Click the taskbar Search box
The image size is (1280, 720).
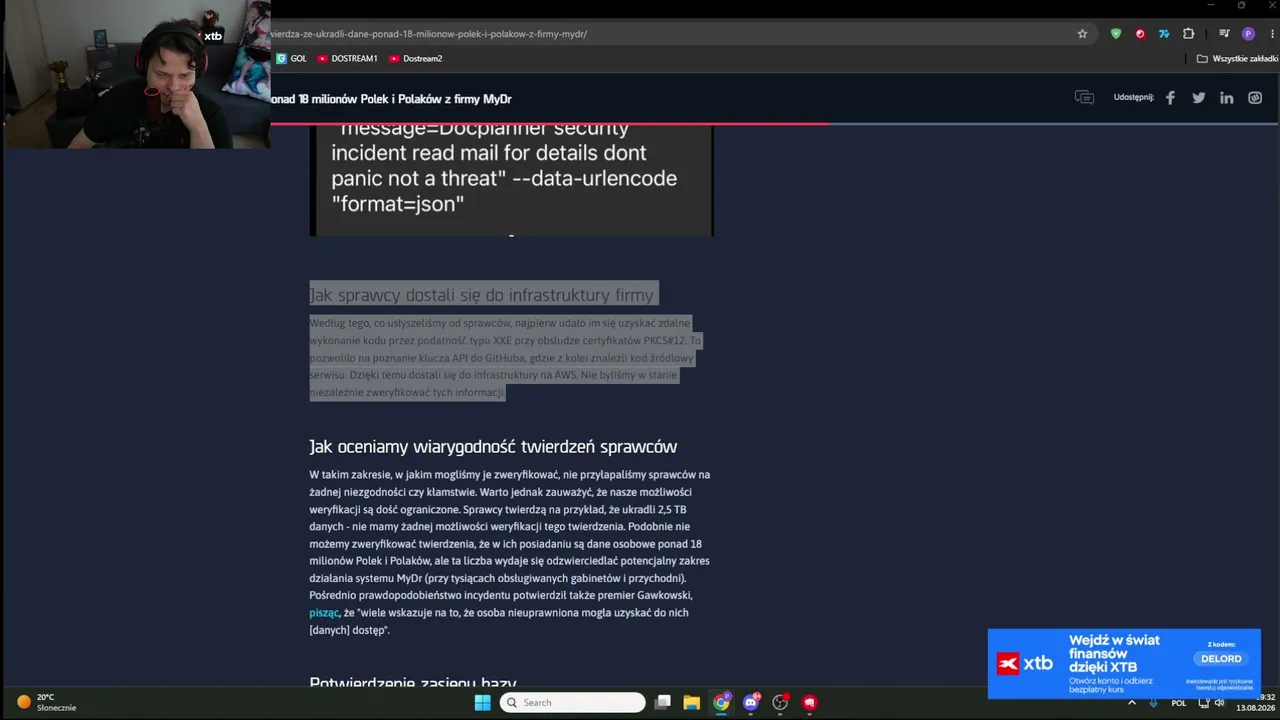tap(573, 702)
